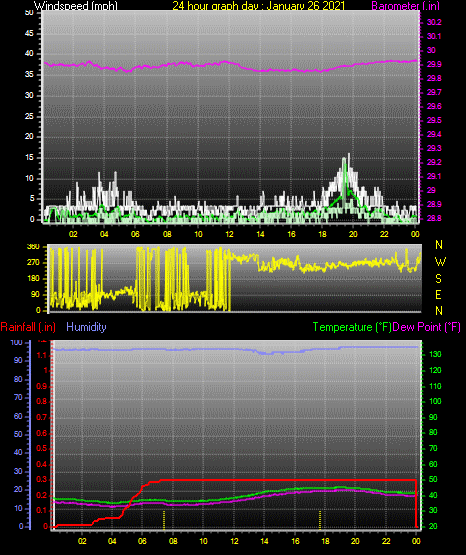Click the 06 hour tick on the lower graph
The width and height of the screenshot is (466, 555).
coord(142,541)
